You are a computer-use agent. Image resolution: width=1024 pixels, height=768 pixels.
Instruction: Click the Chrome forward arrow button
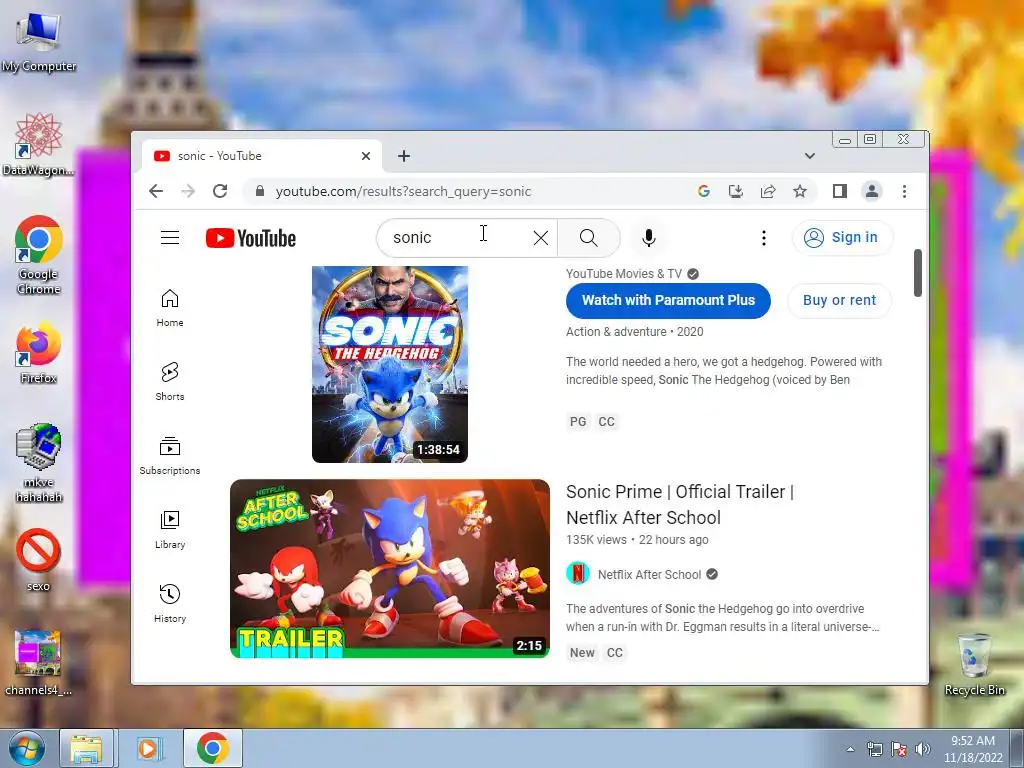[188, 191]
